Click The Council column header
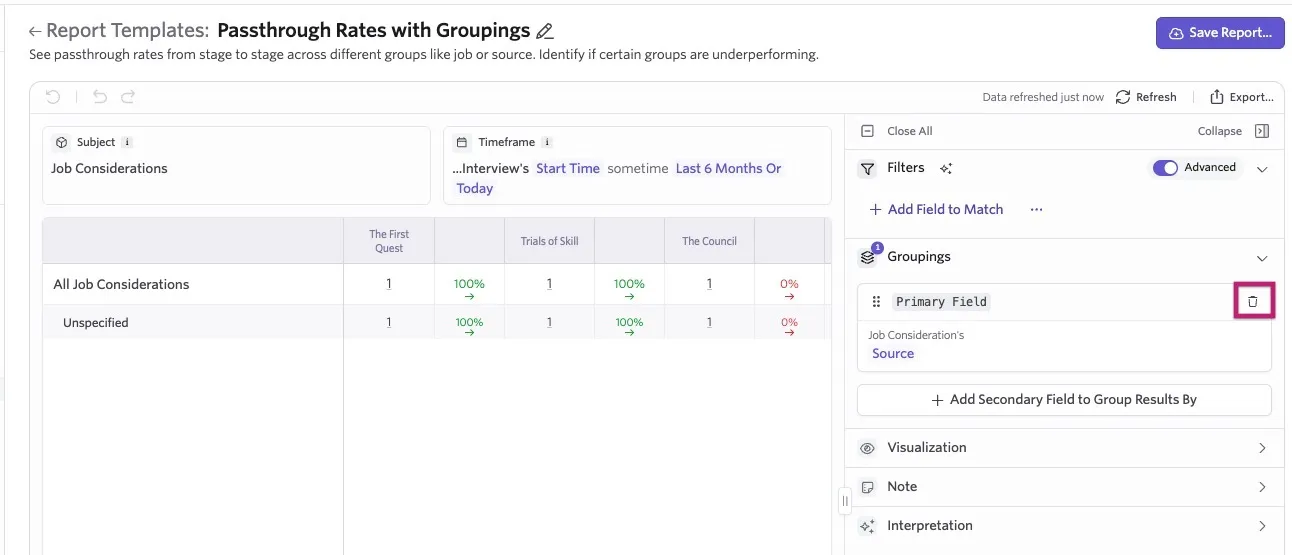The height and width of the screenshot is (555, 1292). coord(709,241)
